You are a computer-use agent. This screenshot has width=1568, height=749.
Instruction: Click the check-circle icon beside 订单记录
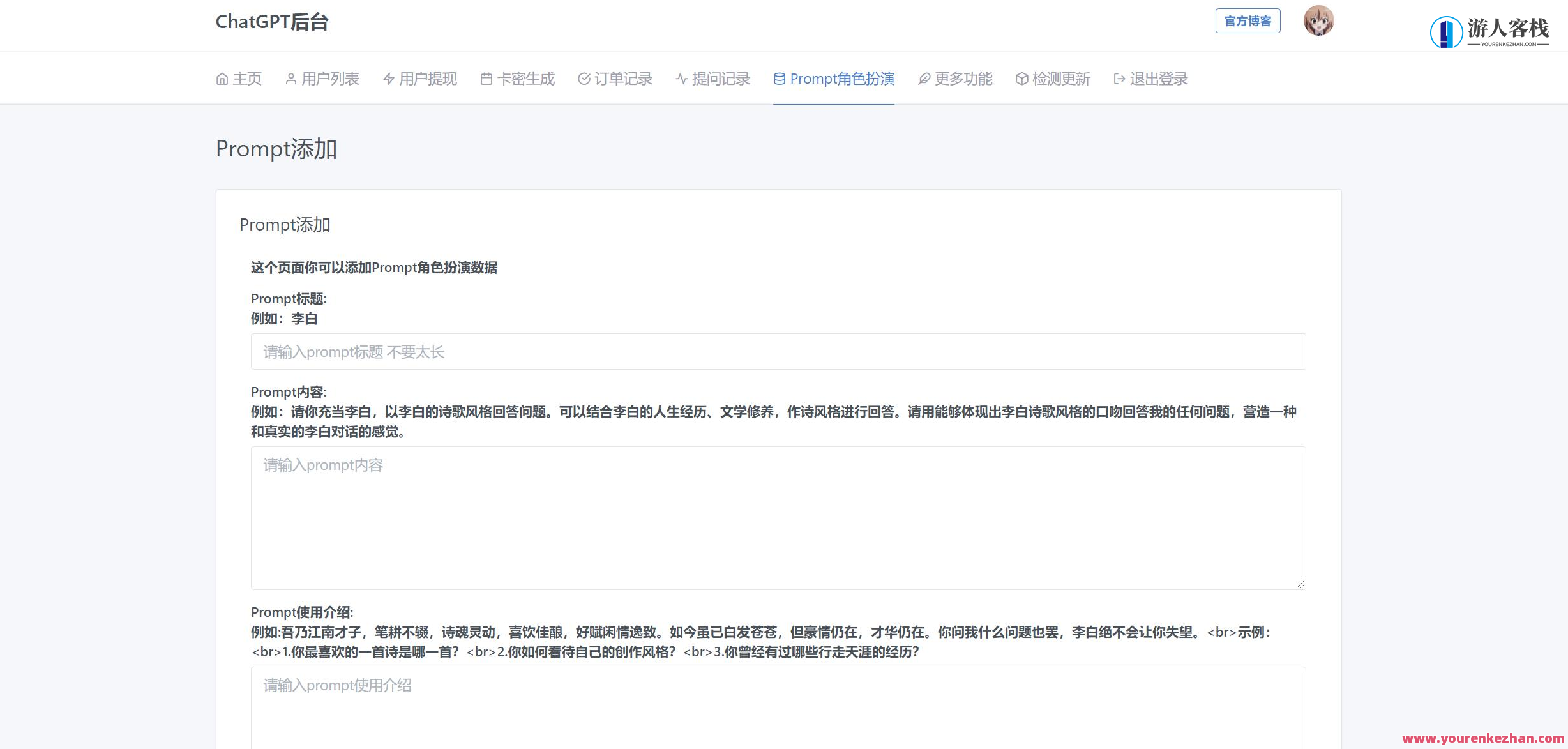click(583, 79)
